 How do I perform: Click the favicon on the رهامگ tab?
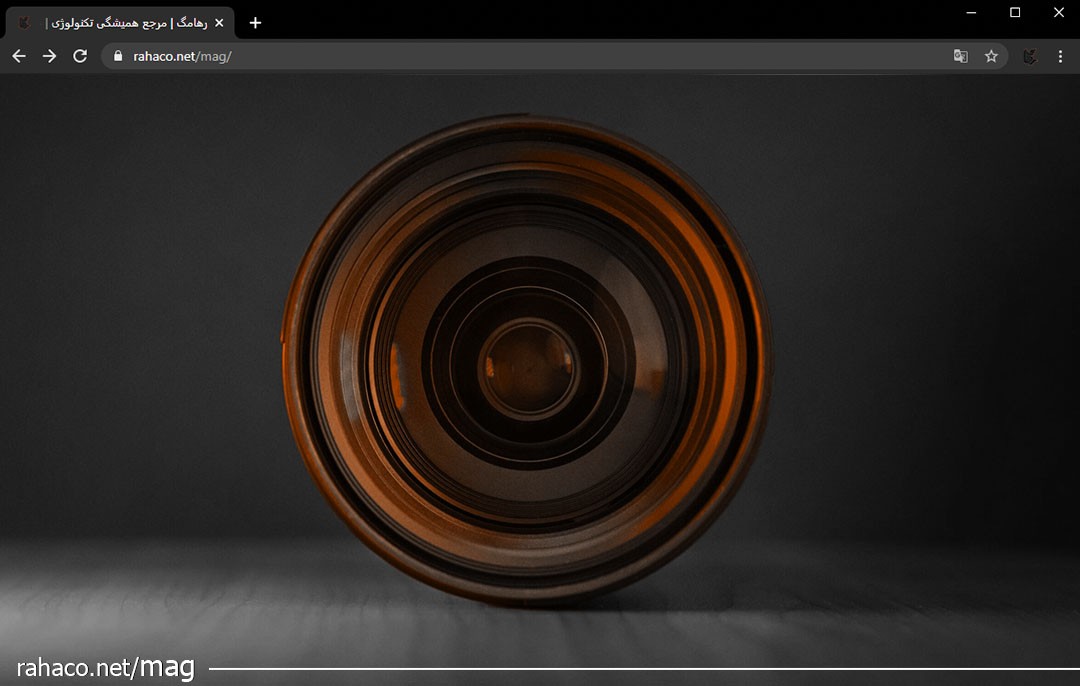point(25,23)
